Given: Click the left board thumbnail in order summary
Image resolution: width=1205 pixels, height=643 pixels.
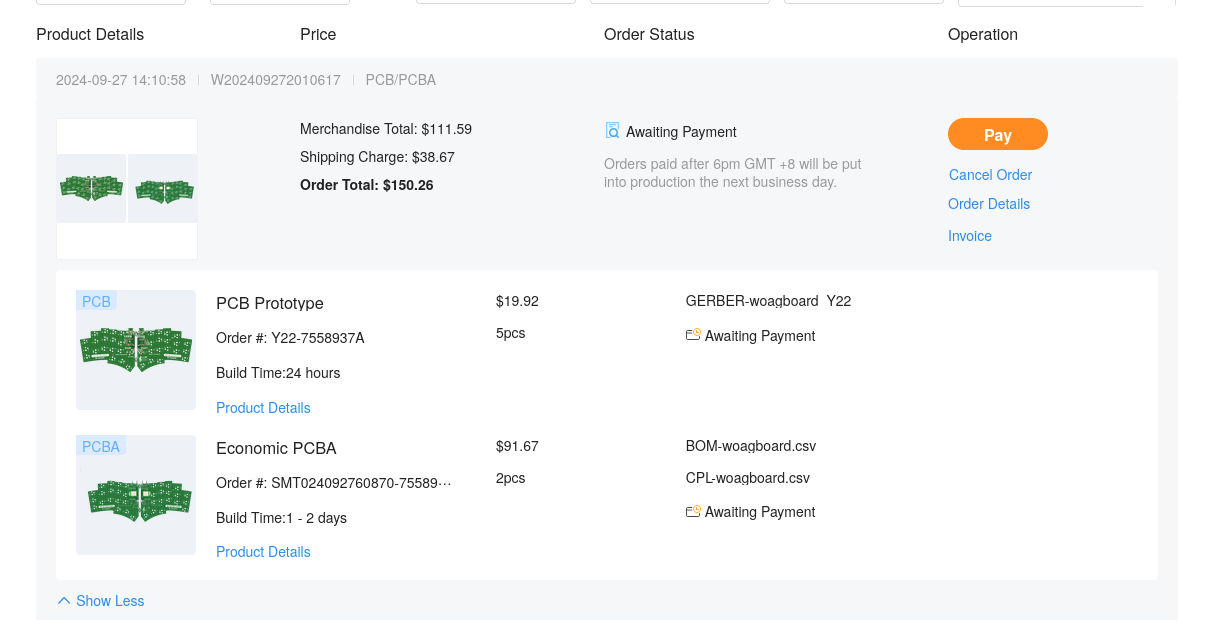Looking at the screenshot, I should 91,188.
